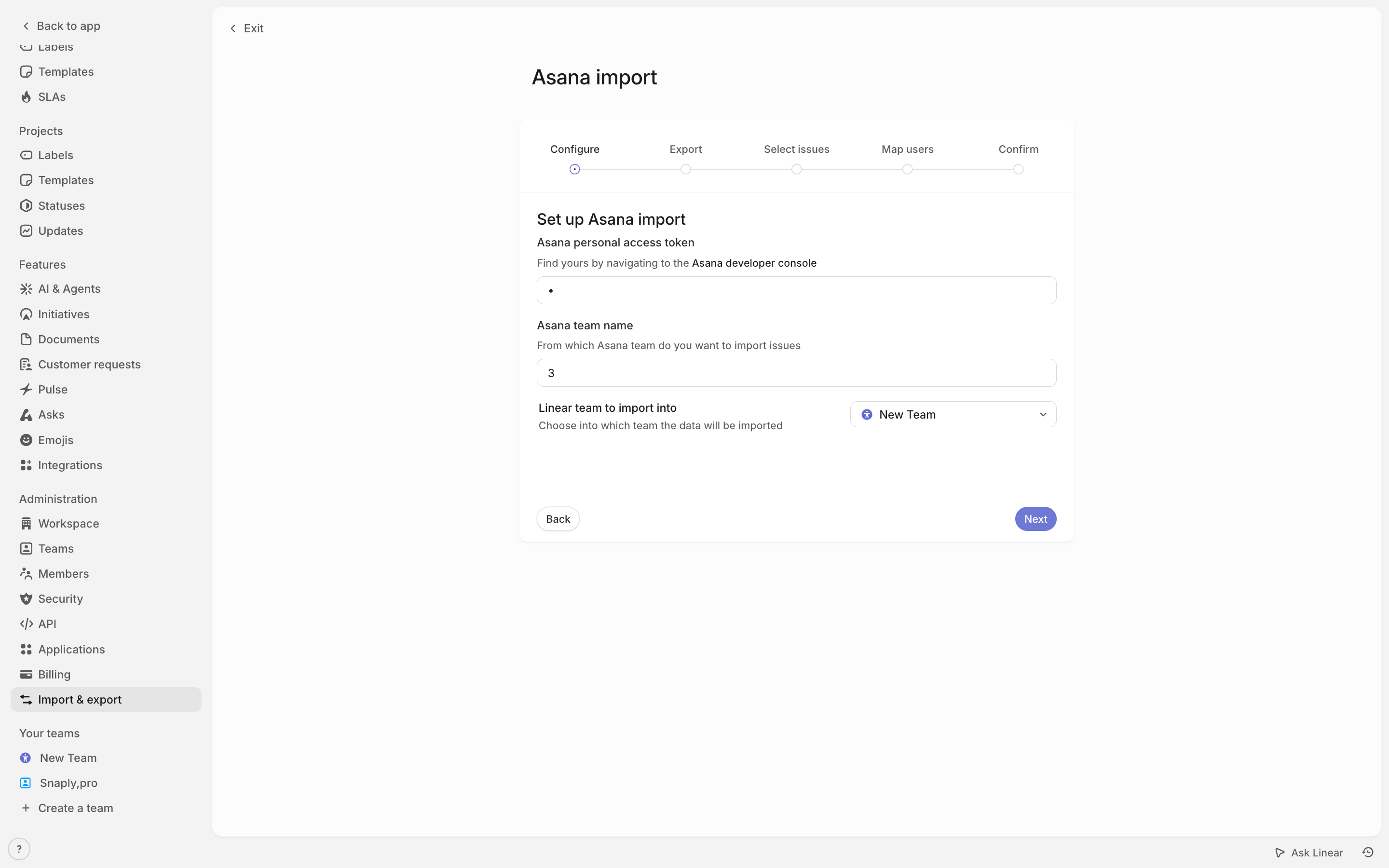Click the Applications icon
1389x868 pixels.
tap(26, 649)
